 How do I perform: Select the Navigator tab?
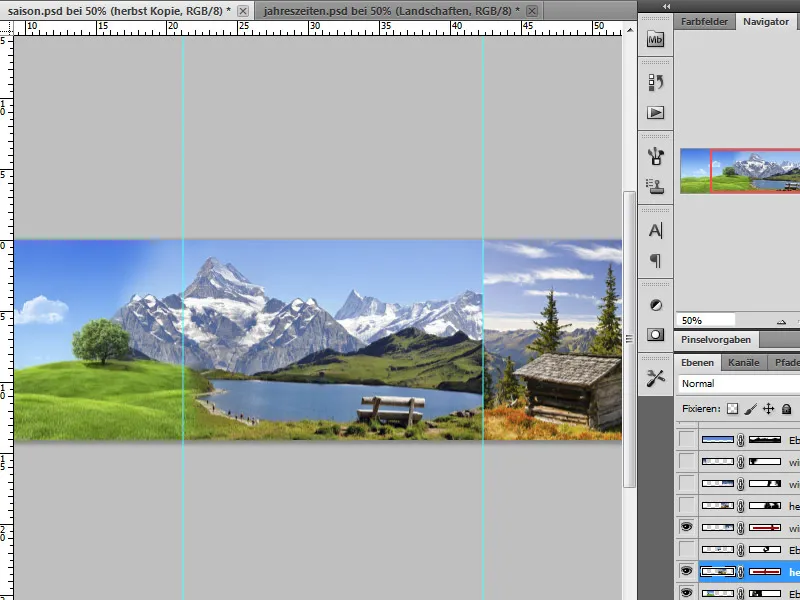coord(766,22)
